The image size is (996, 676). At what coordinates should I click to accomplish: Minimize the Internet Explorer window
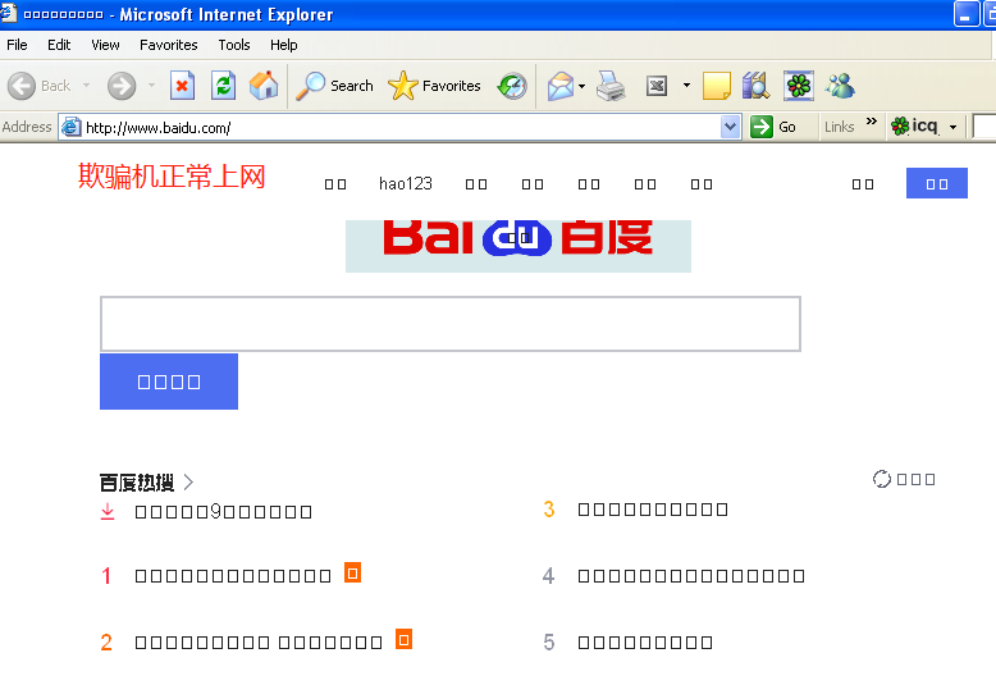966,14
